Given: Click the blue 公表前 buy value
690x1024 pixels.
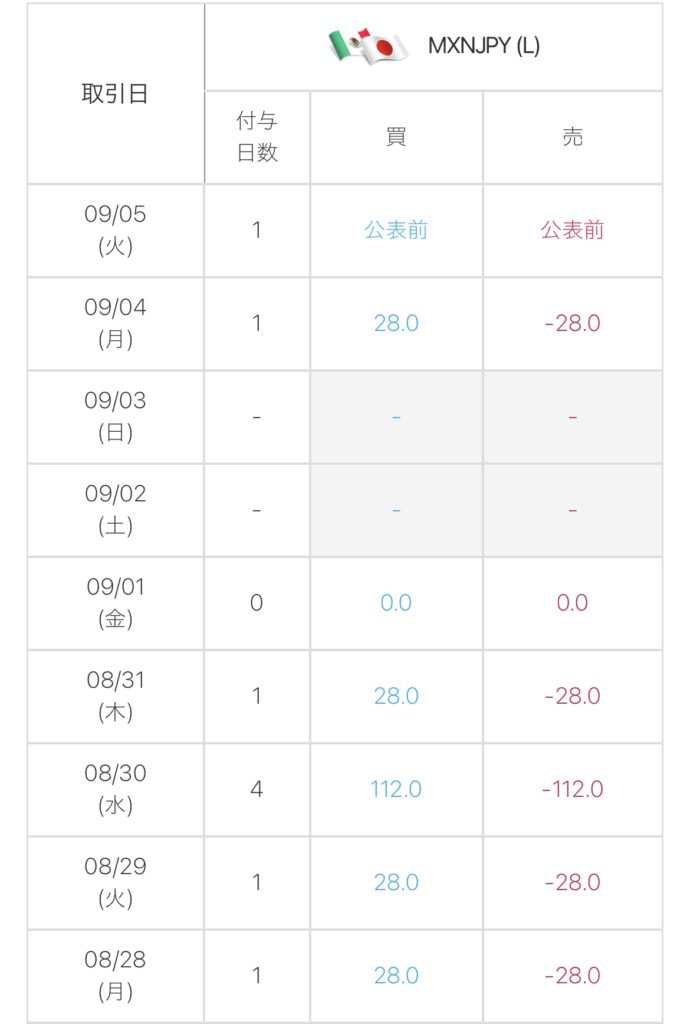Looking at the screenshot, I should pos(396,230).
